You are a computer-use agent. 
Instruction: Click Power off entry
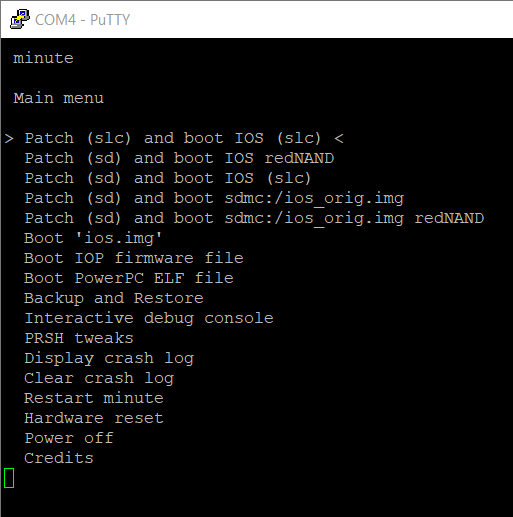[69, 438]
